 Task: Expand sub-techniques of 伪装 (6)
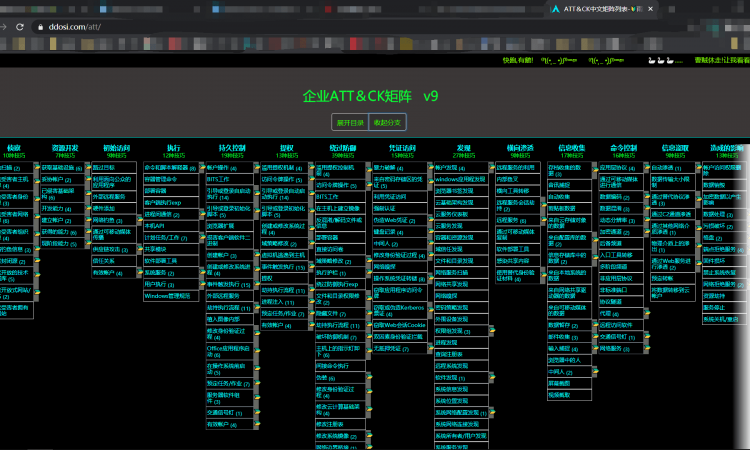(x=369, y=378)
